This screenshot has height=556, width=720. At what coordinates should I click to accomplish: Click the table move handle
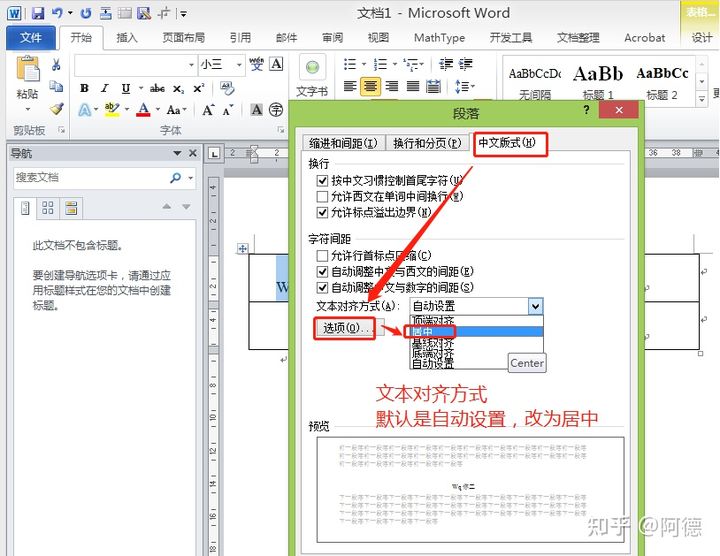(242, 248)
